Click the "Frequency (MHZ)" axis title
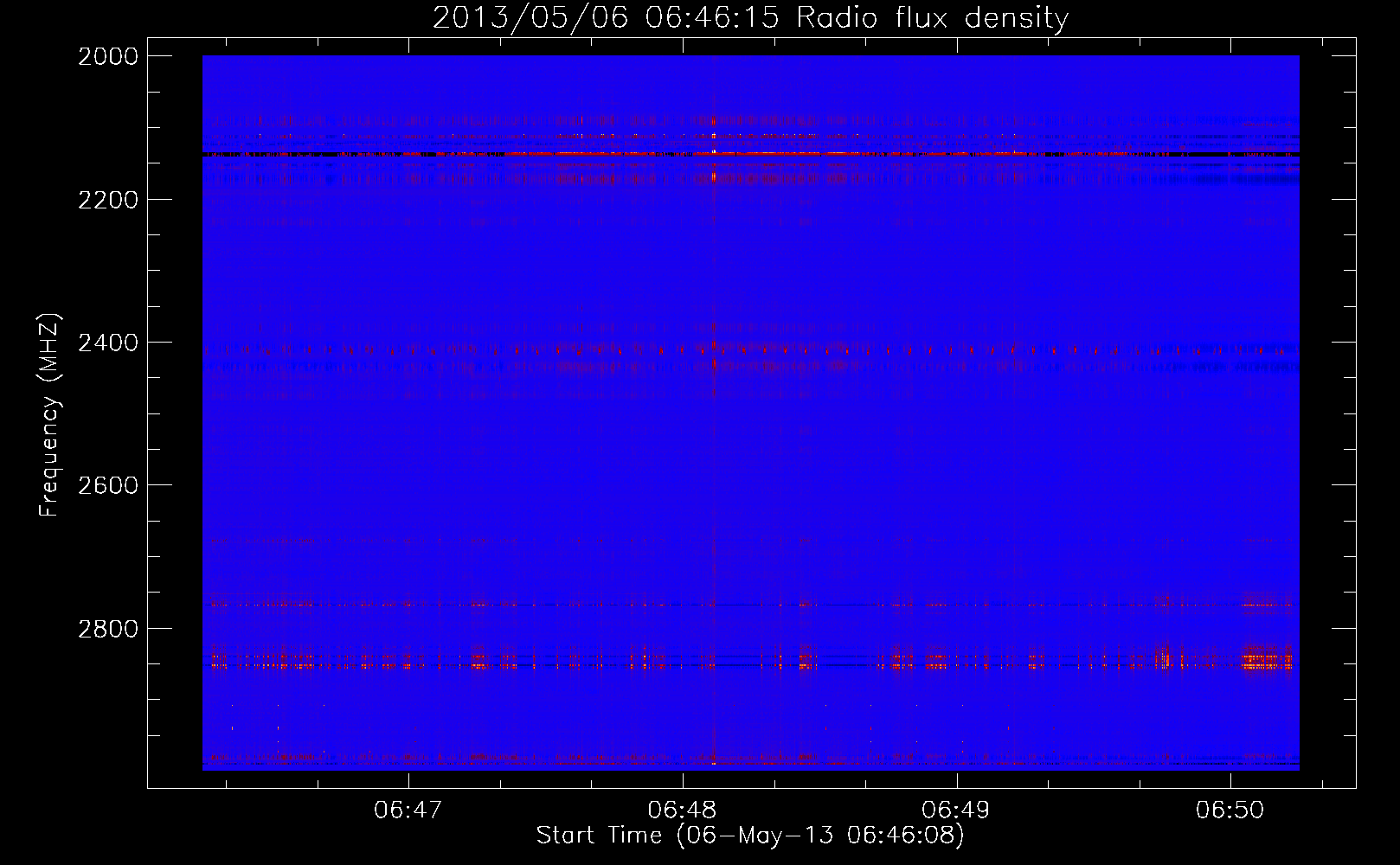The height and width of the screenshot is (865, 1400). click(49, 414)
